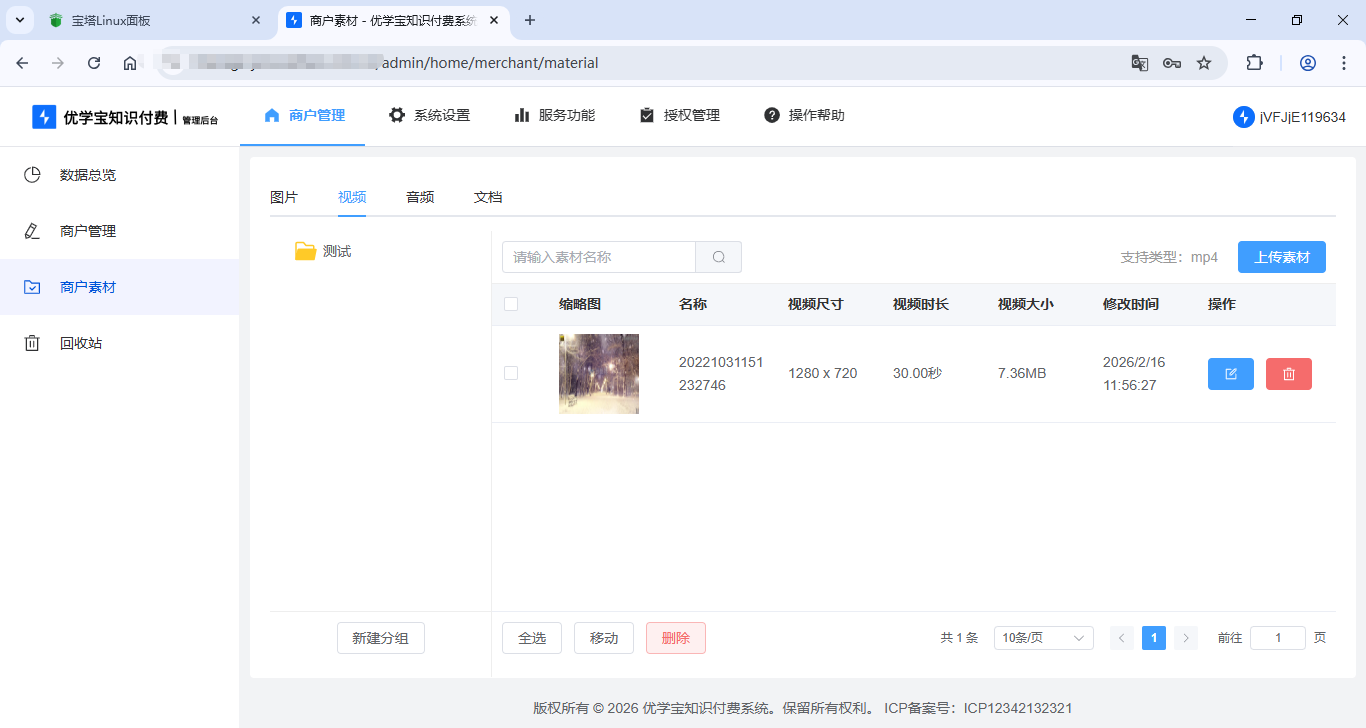Open the 10条/页 page size dropdown
The height and width of the screenshot is (728, 1366).
[1043, 637]
